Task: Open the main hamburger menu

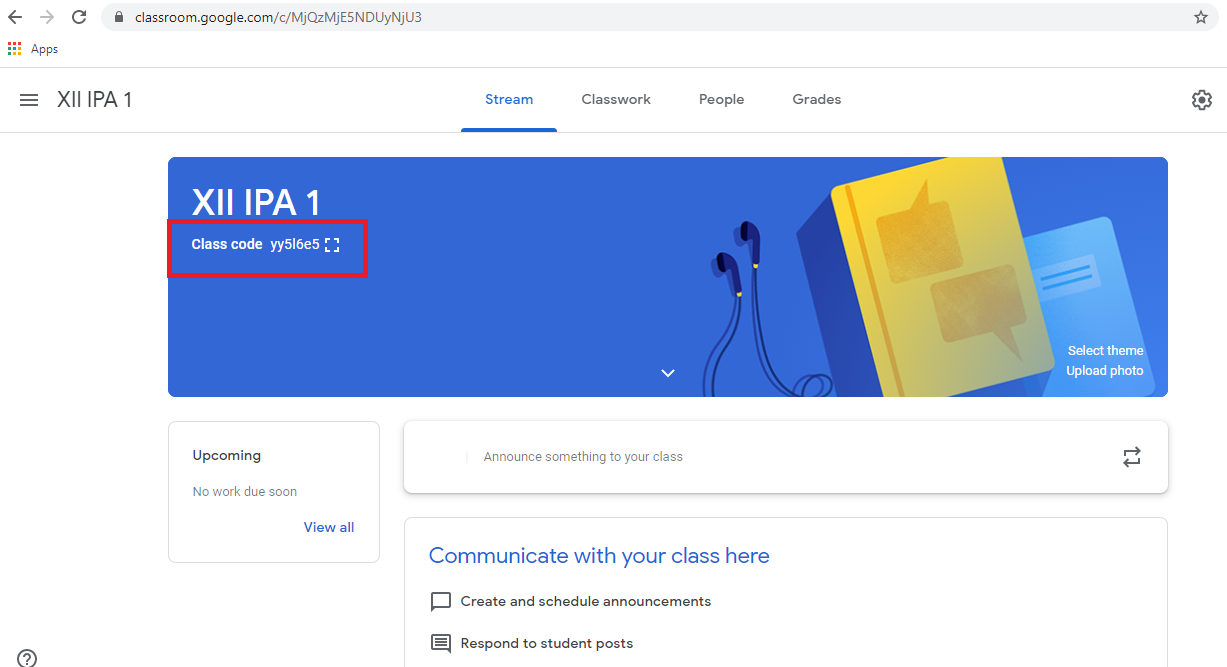Action: point(29,100)
